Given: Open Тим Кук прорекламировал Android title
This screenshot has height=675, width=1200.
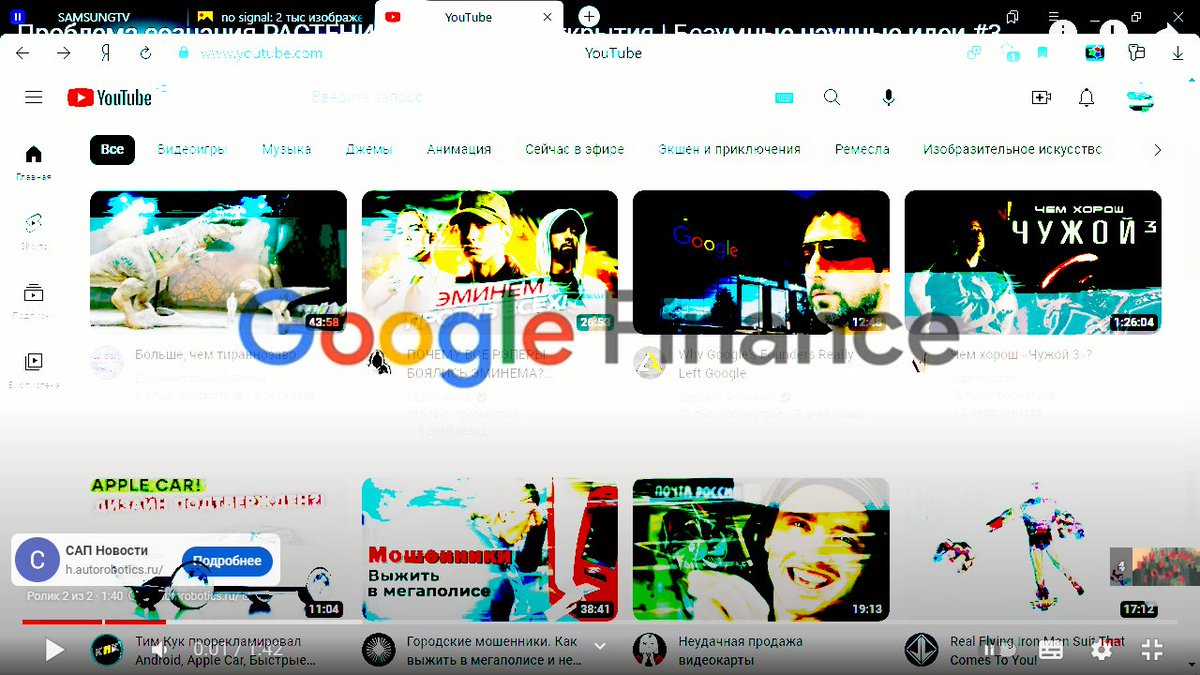Looking at the screenshot, I should click(x=226, y=650).
